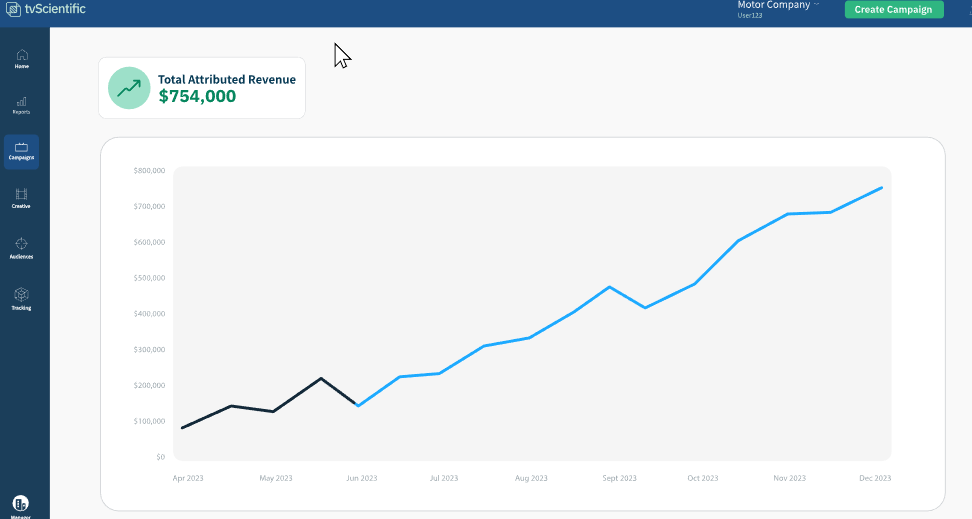
Task: Click the User123 label under Motor Company
Action: pos(750,16)
